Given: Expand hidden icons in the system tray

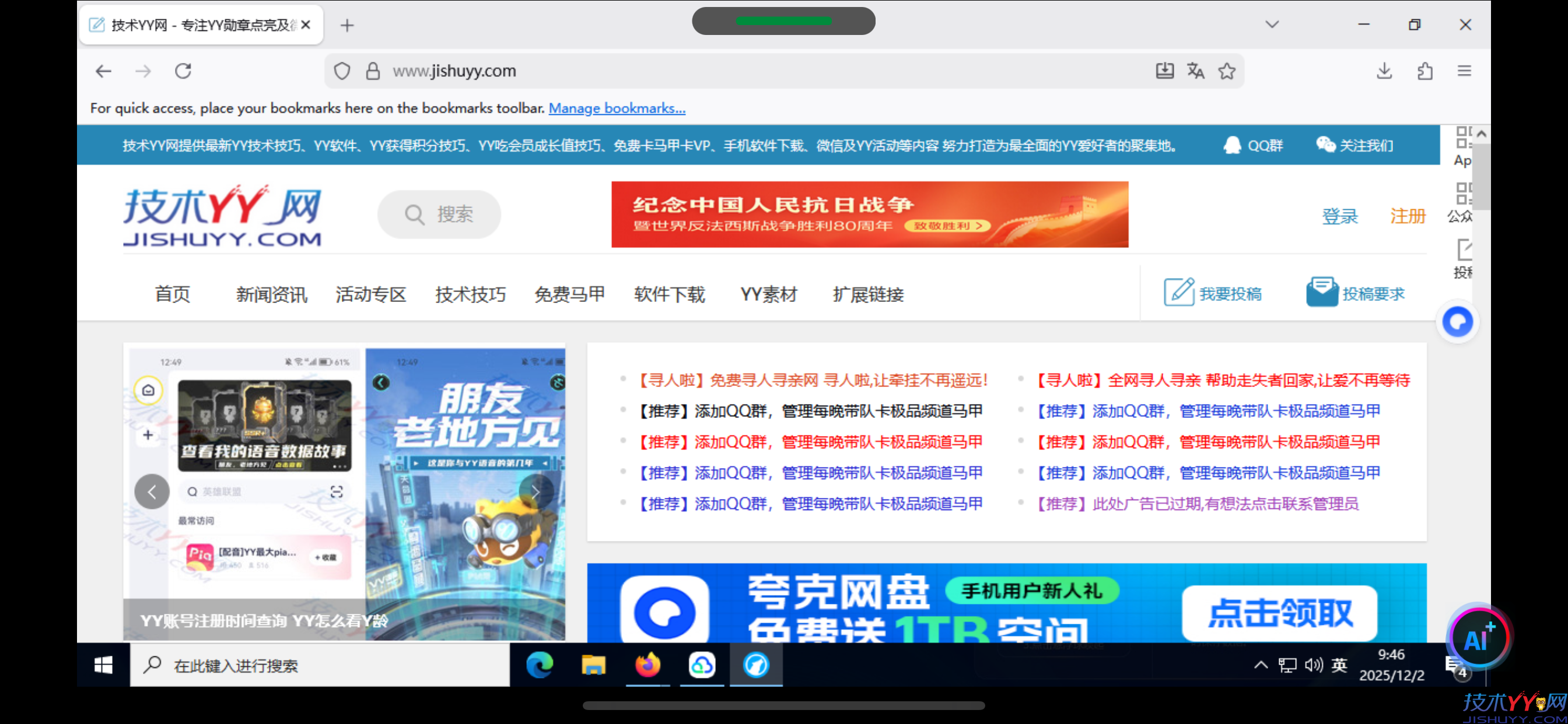Looking at the screenshot, I should (1261, 665).
